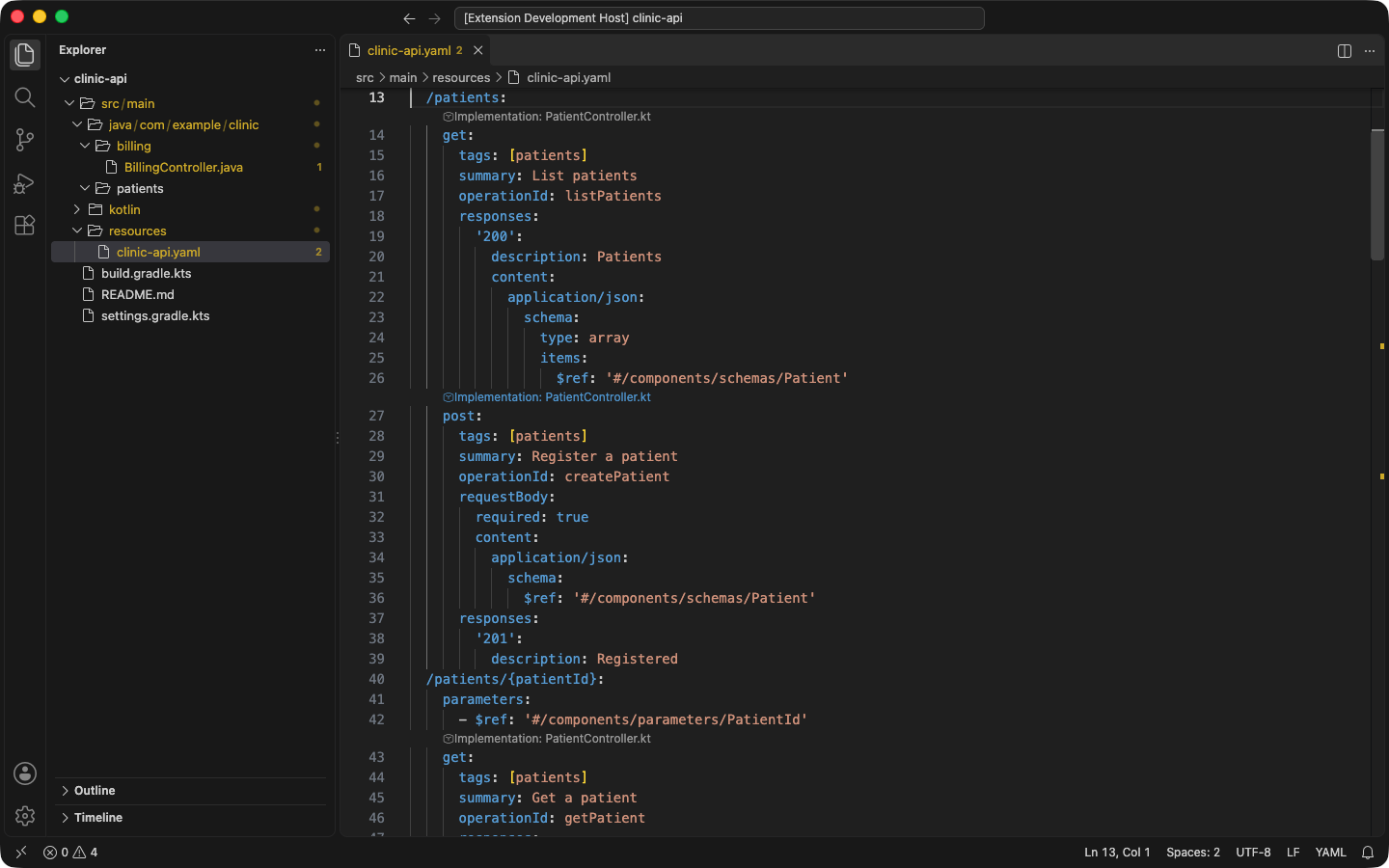Open BillingController.java in the file tree
Viewport: 1389px width, 868px height.
[x=183, y=168]
